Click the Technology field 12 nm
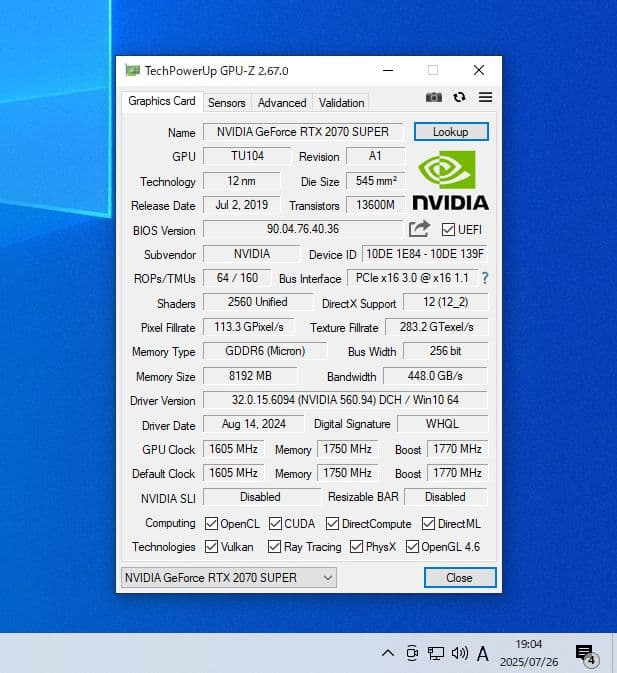The height and width of the screenshot is (673, 617). (x=242, y=181)
